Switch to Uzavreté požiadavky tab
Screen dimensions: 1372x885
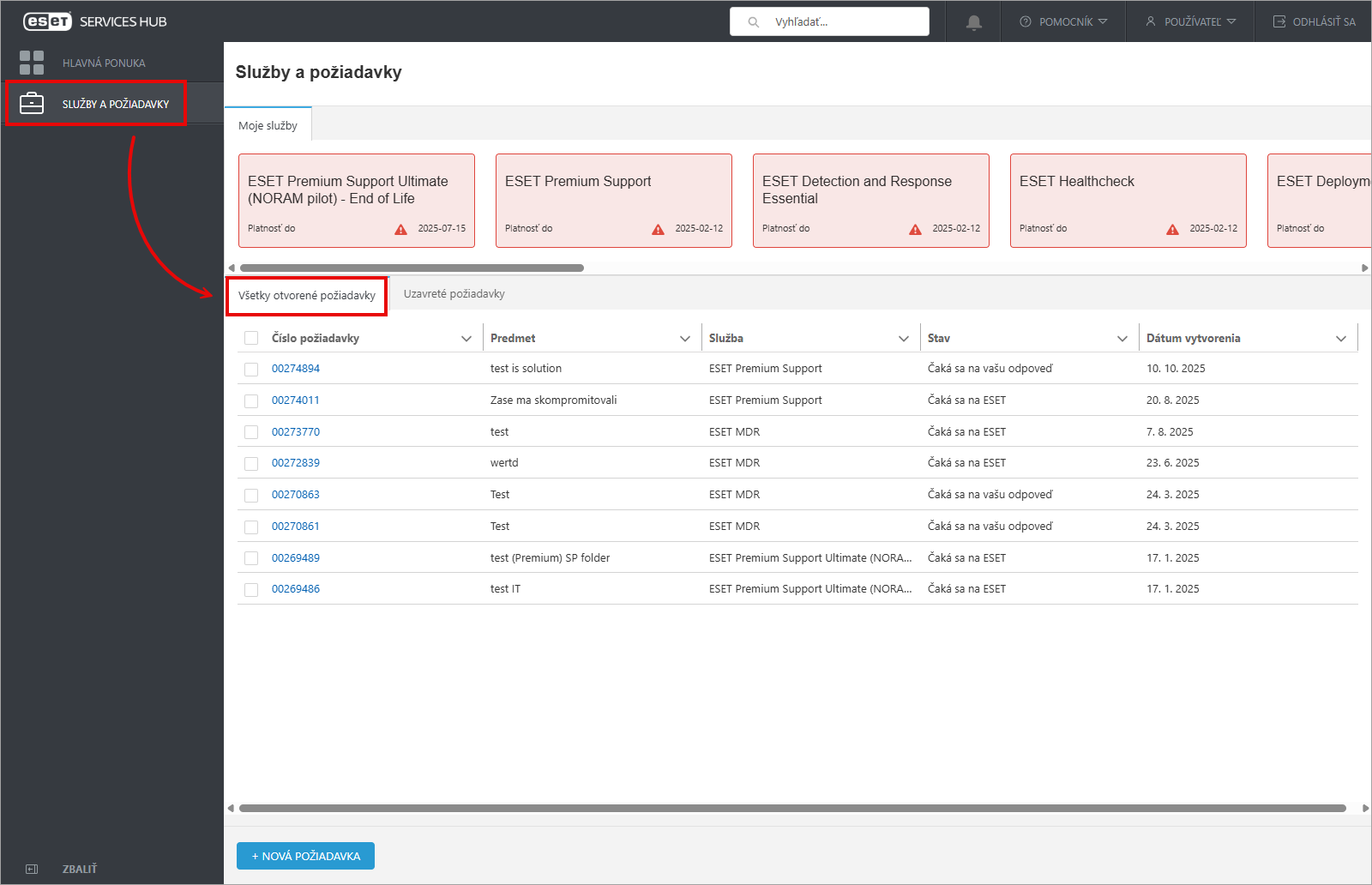point(454,294)
